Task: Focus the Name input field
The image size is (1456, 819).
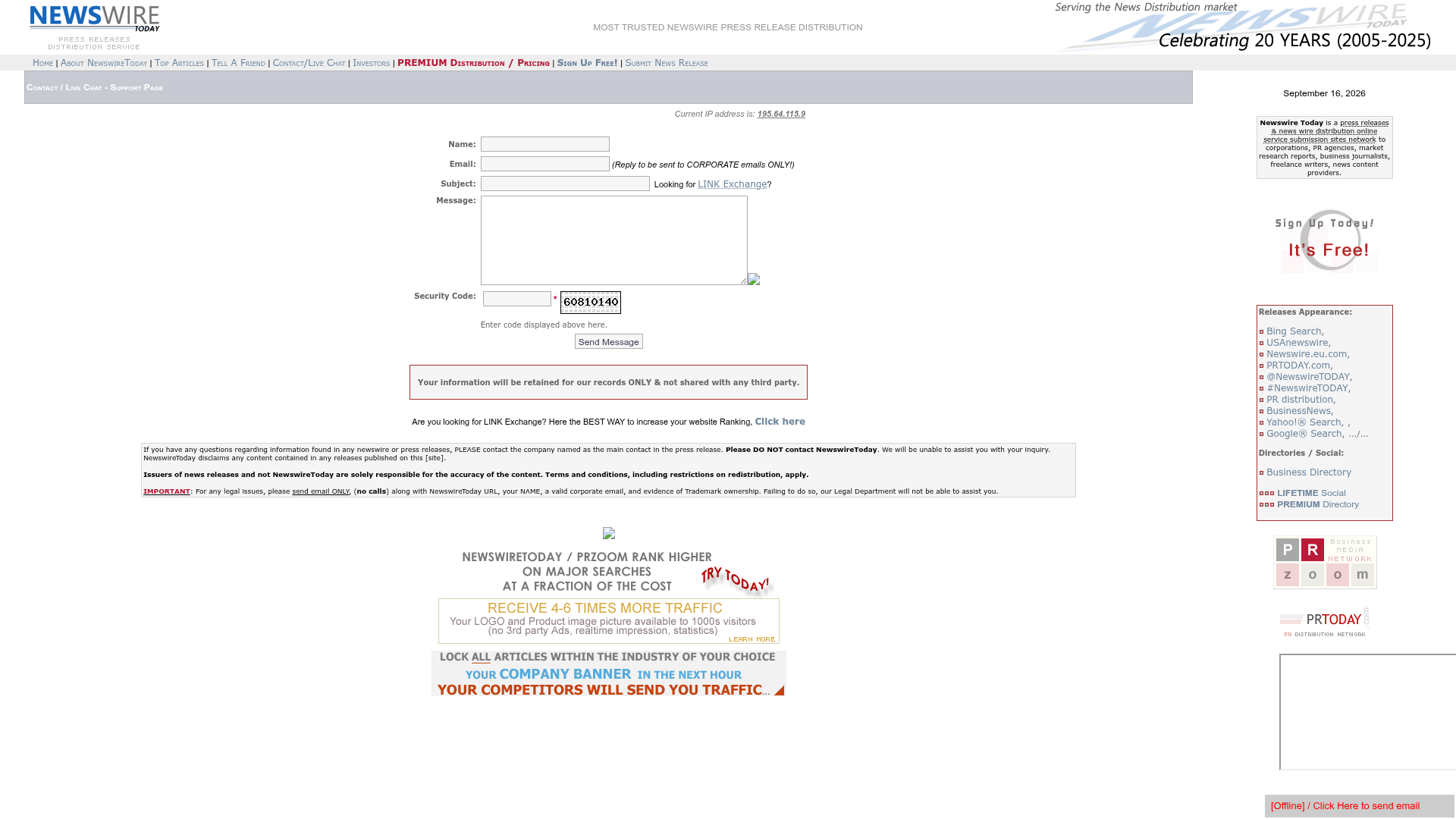Action: click(x=545, y=144)
